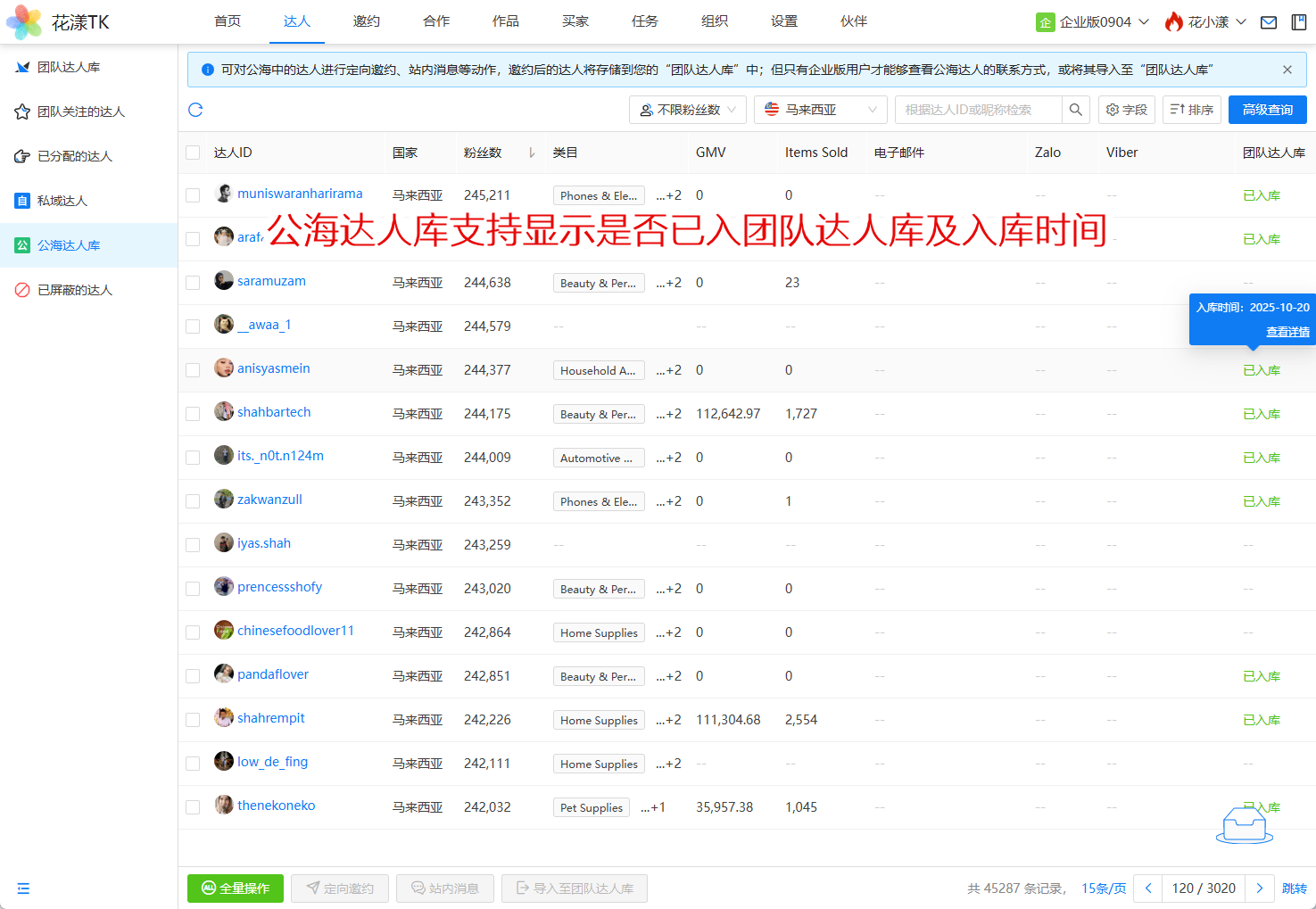
Task: Open the floating inbox tray icon
Action: point(1244,824)
